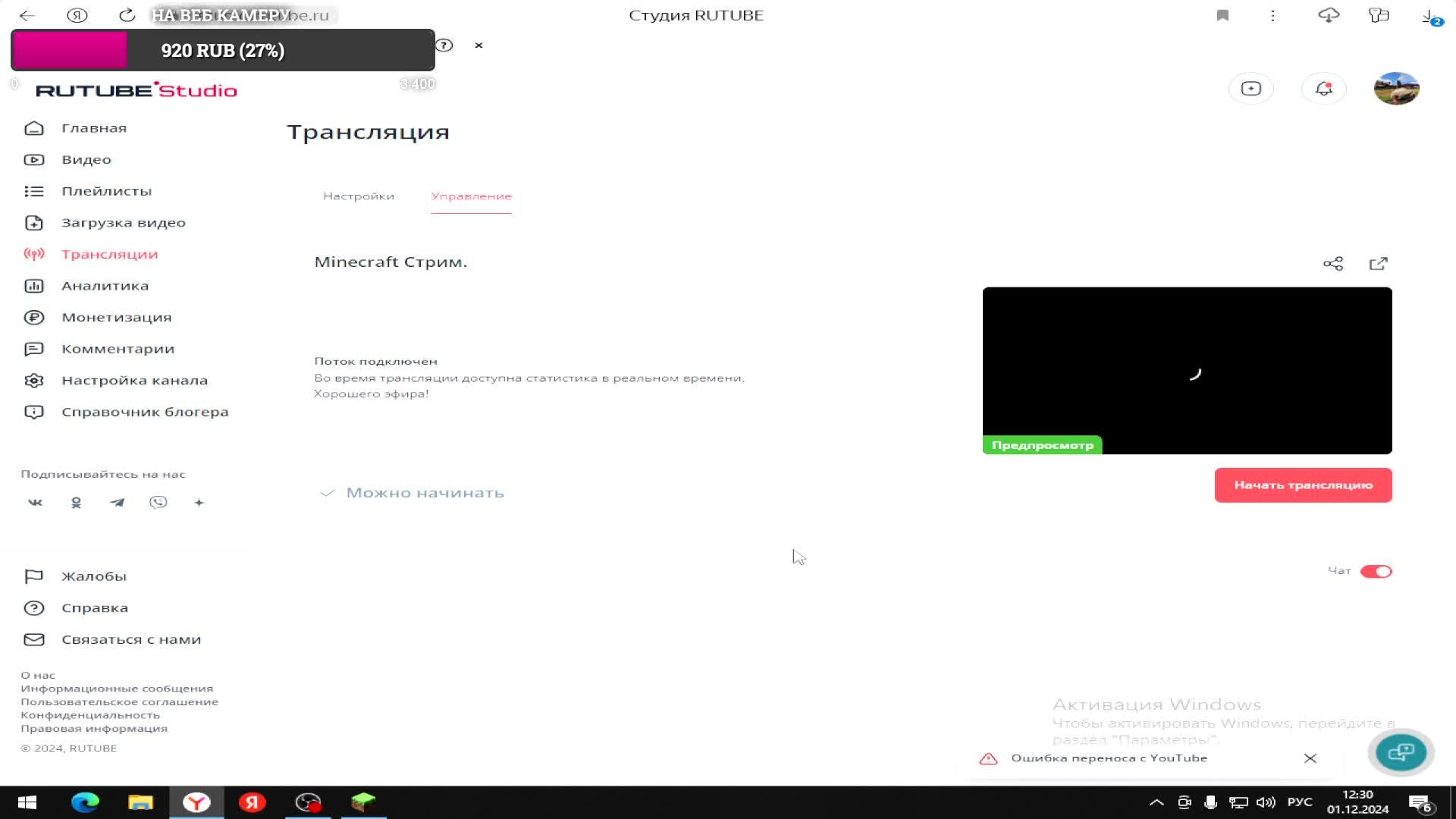Click the donation goal progress bar
Screen dimensions: 1456x819
coord(223,50)
